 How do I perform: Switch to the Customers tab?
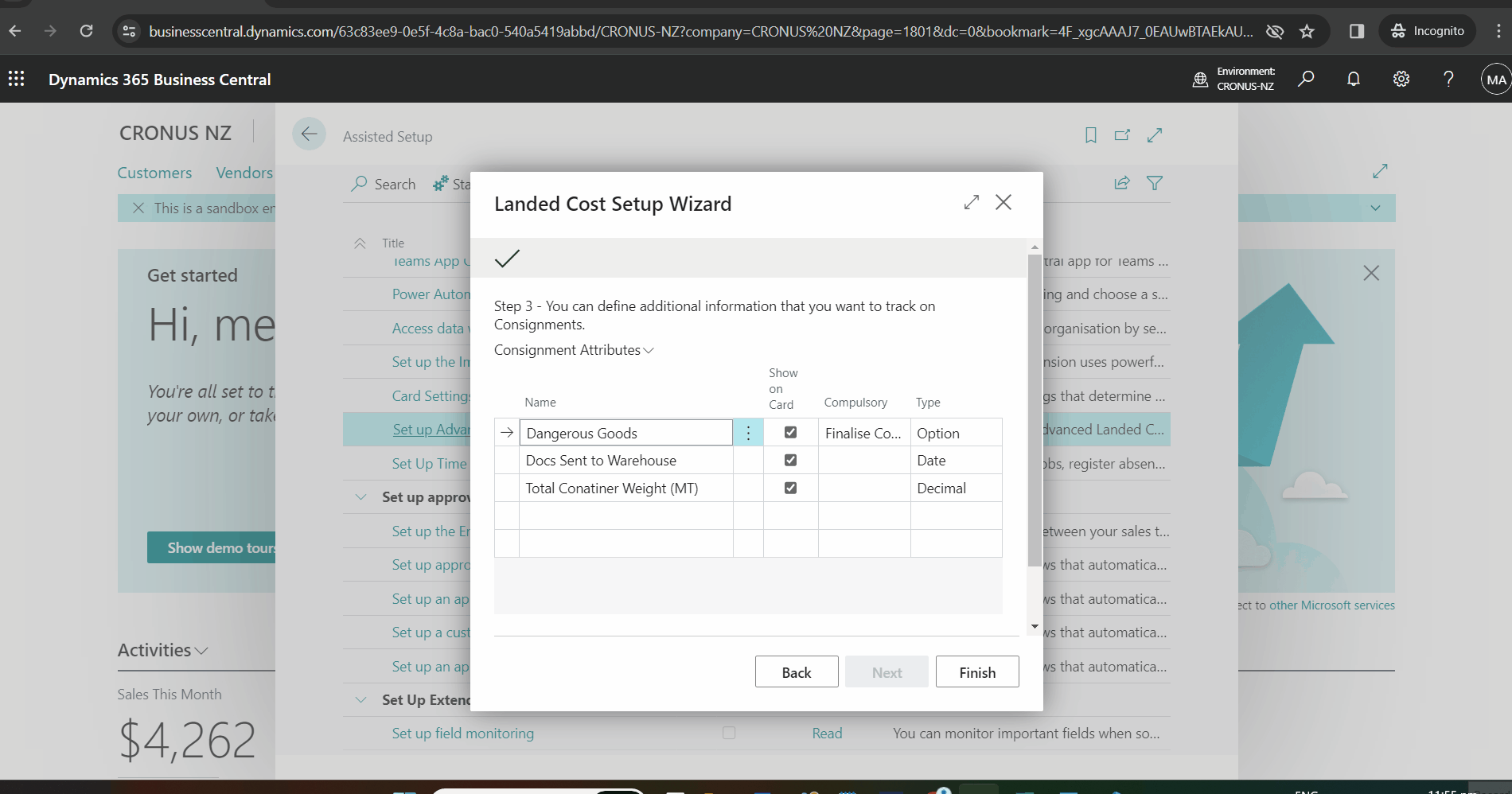[154, 173]
